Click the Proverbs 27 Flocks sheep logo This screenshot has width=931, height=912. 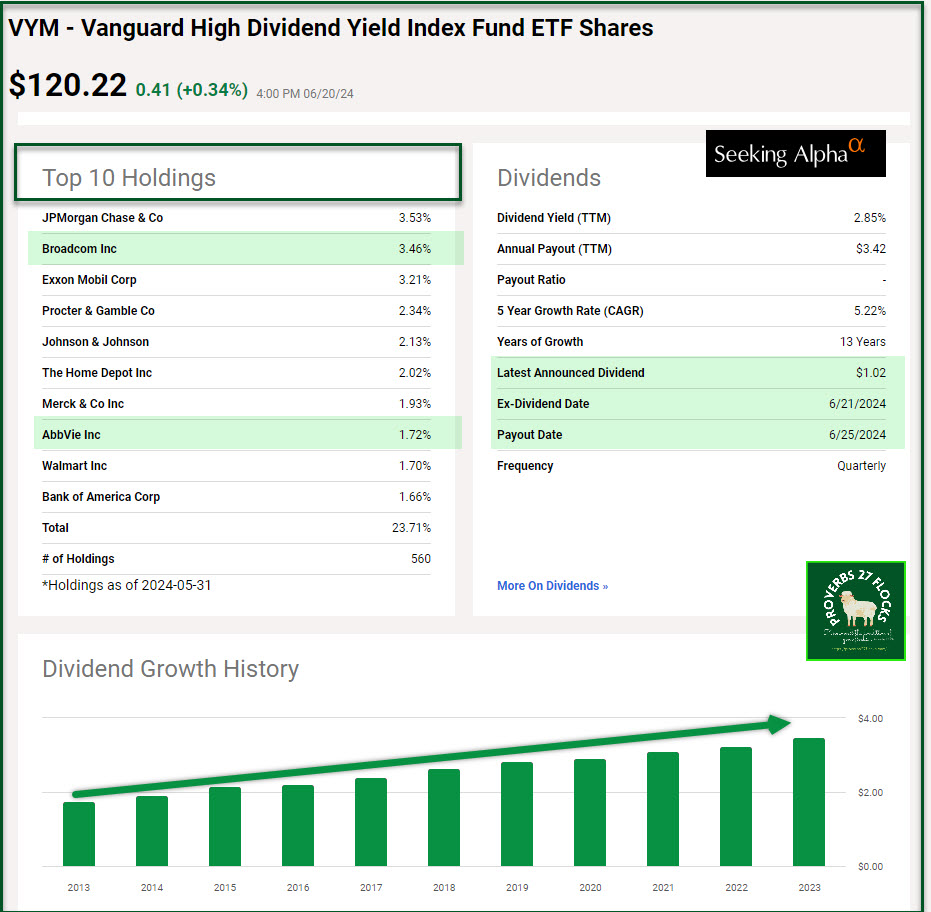pos(855,611)
